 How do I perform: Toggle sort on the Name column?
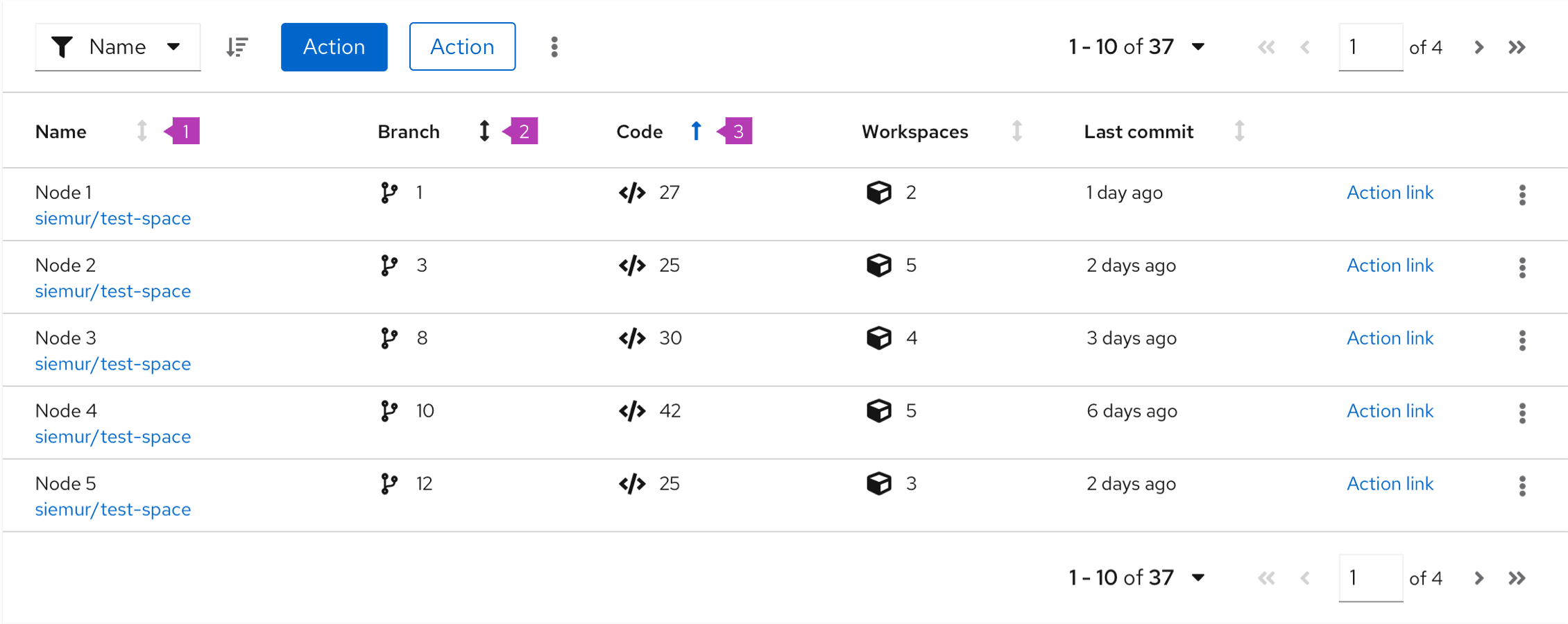[x=142, y=131]
